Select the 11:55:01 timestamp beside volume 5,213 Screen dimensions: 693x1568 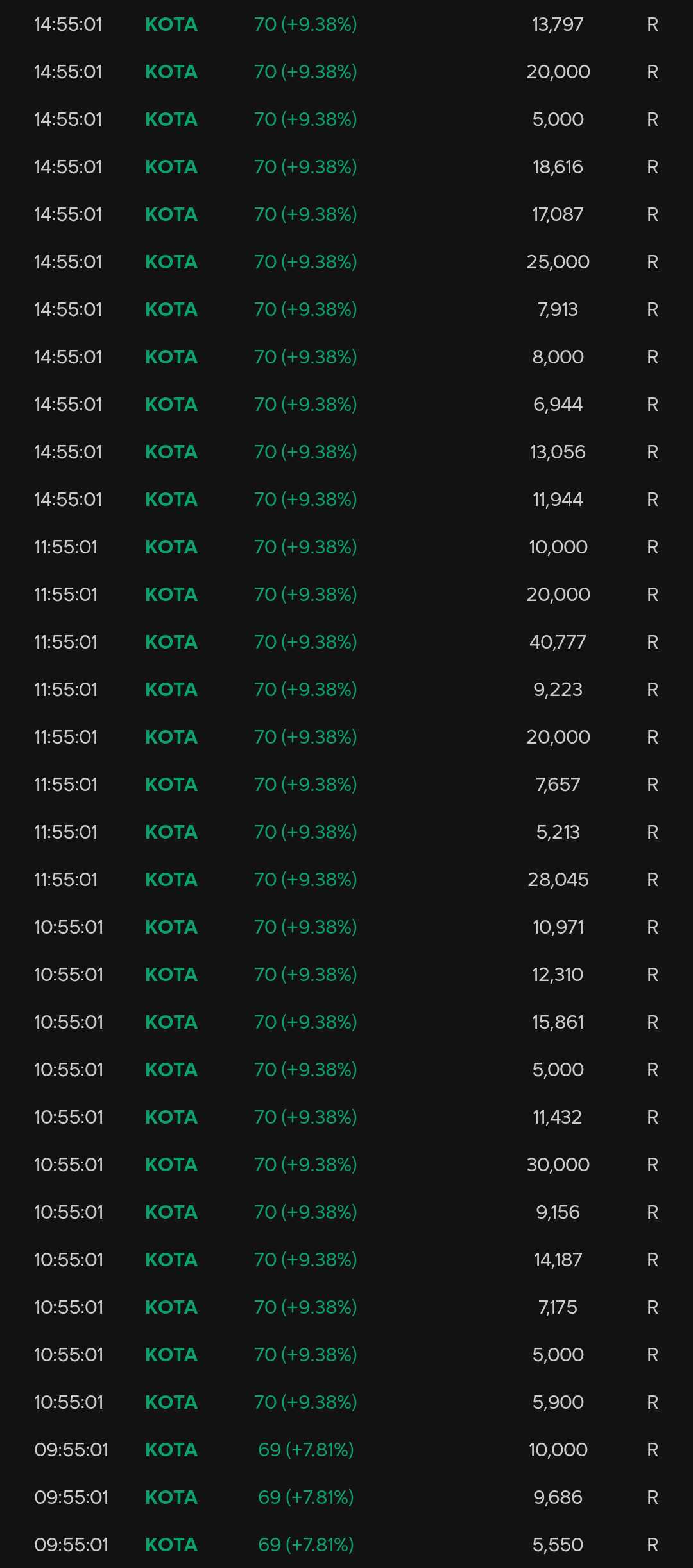coord(66,832)
